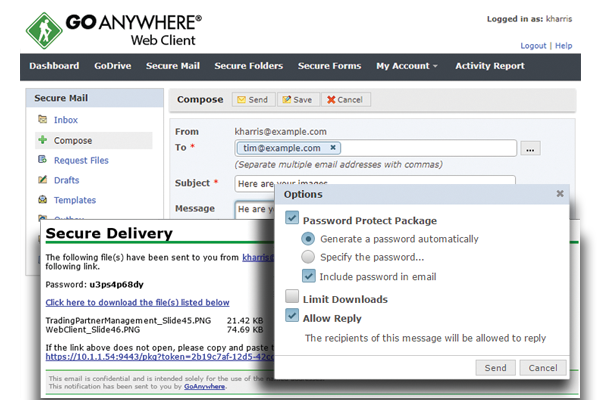The image size is (600, 400).
Task: Open the Templates link
Action: tap(75, 200)
